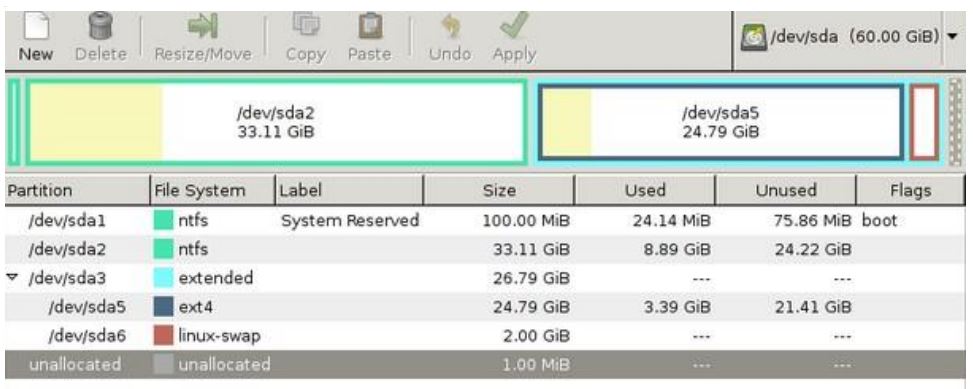
Task: Select /dev/sda5 block in the disk map
Action: pos(720,122)
